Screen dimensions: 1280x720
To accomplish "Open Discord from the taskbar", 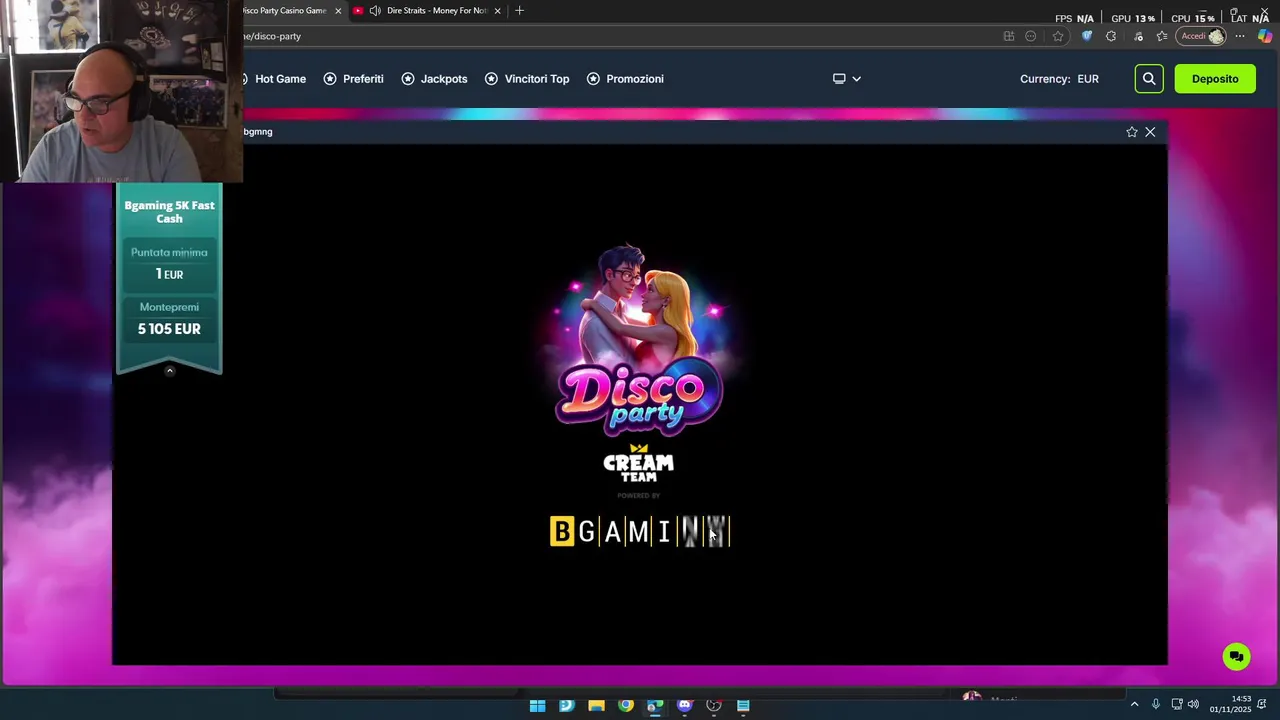I will (685, 706).
